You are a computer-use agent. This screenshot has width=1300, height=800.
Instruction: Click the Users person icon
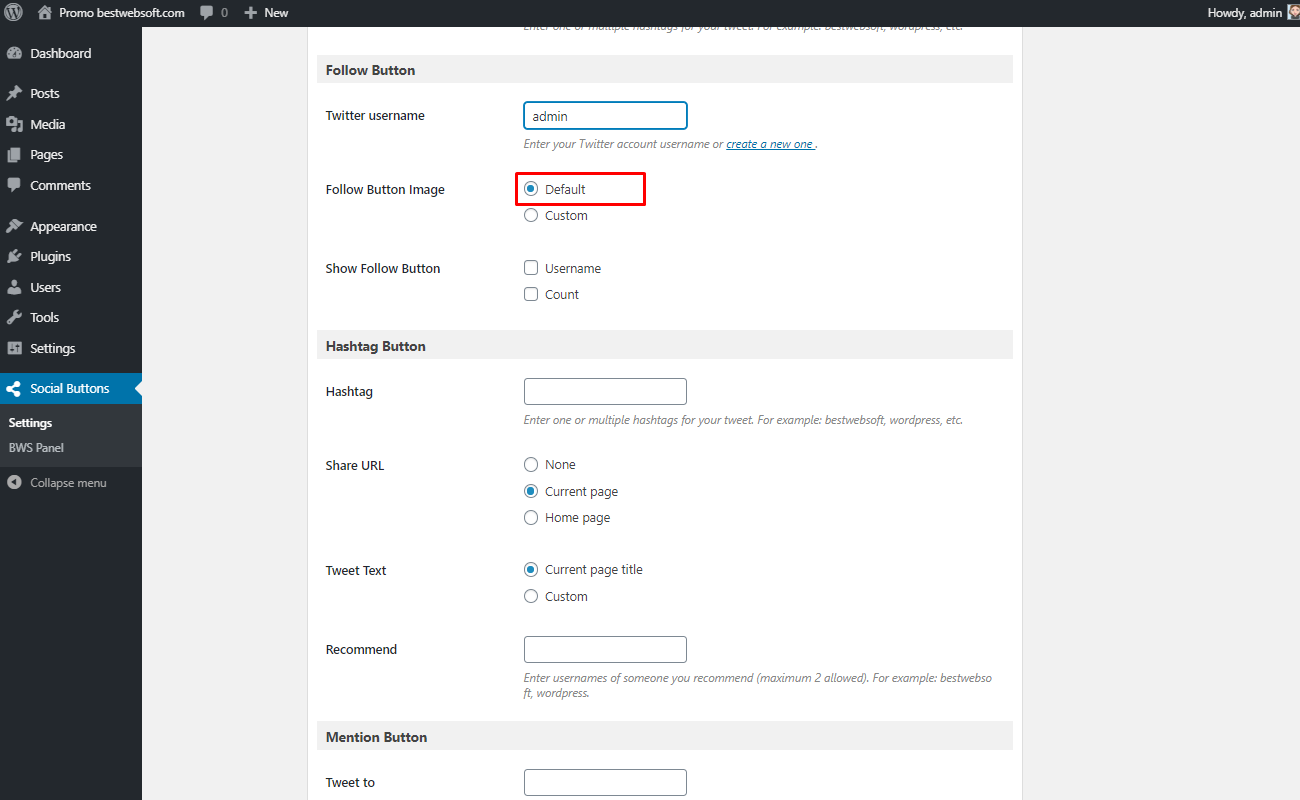point(14,287)
